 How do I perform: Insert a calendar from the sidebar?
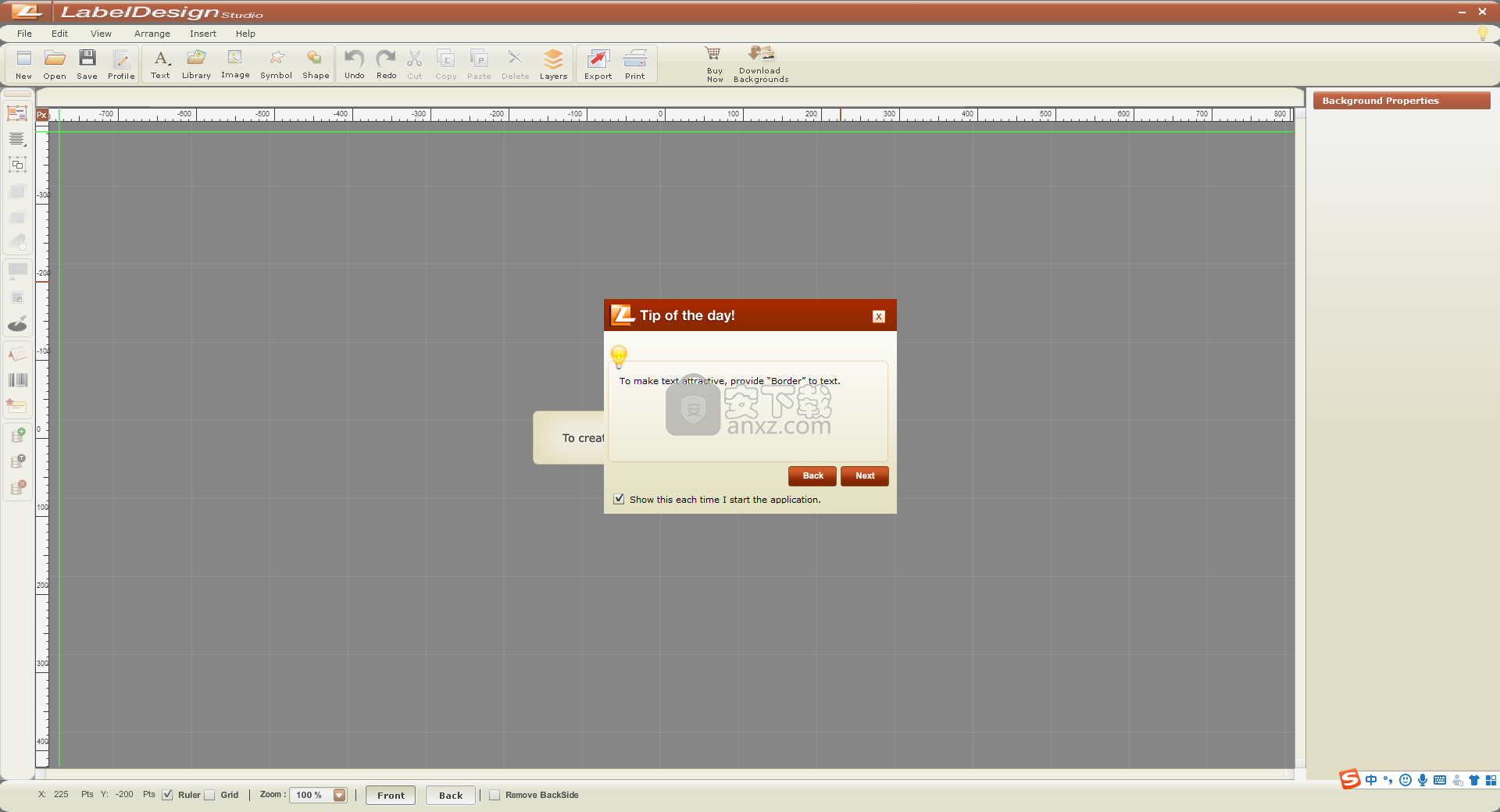(x=17, y=355)
